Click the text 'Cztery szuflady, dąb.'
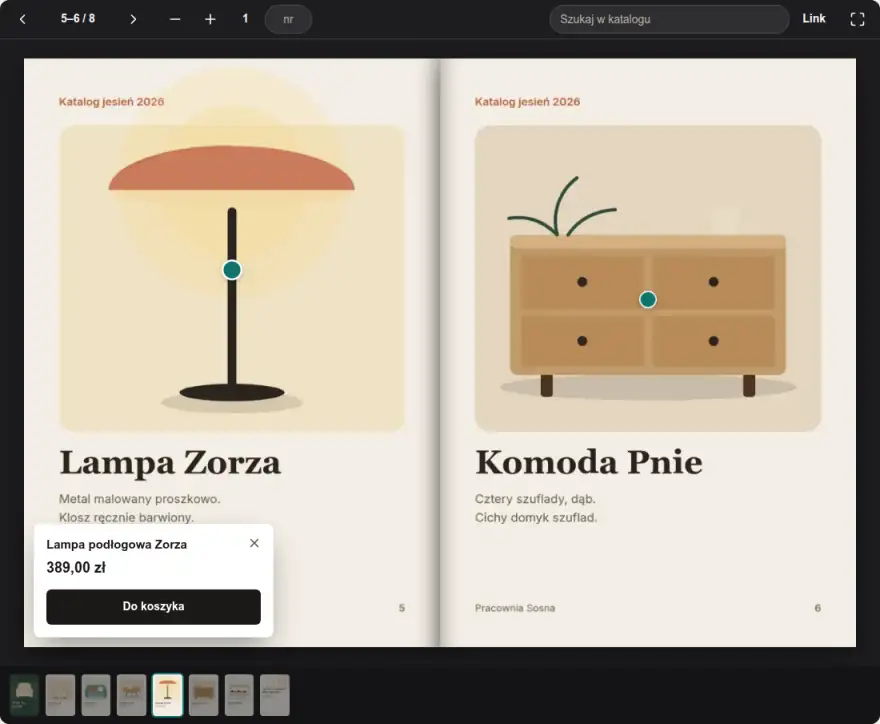The width and height of the screenshot is (880, 724). (x=535, y=499)
